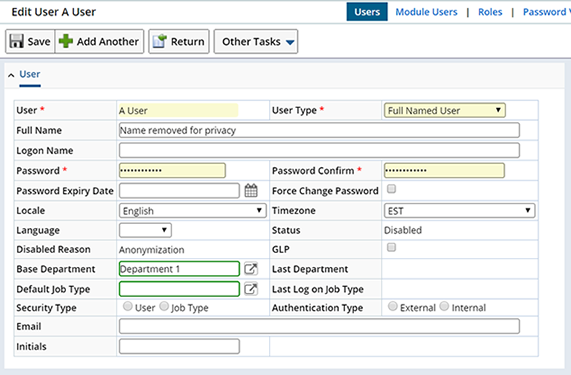The width and height of the screenshot is (571, 375).
Task: Expand the Timezone dropdown showing EST
Action: [460, 210]
